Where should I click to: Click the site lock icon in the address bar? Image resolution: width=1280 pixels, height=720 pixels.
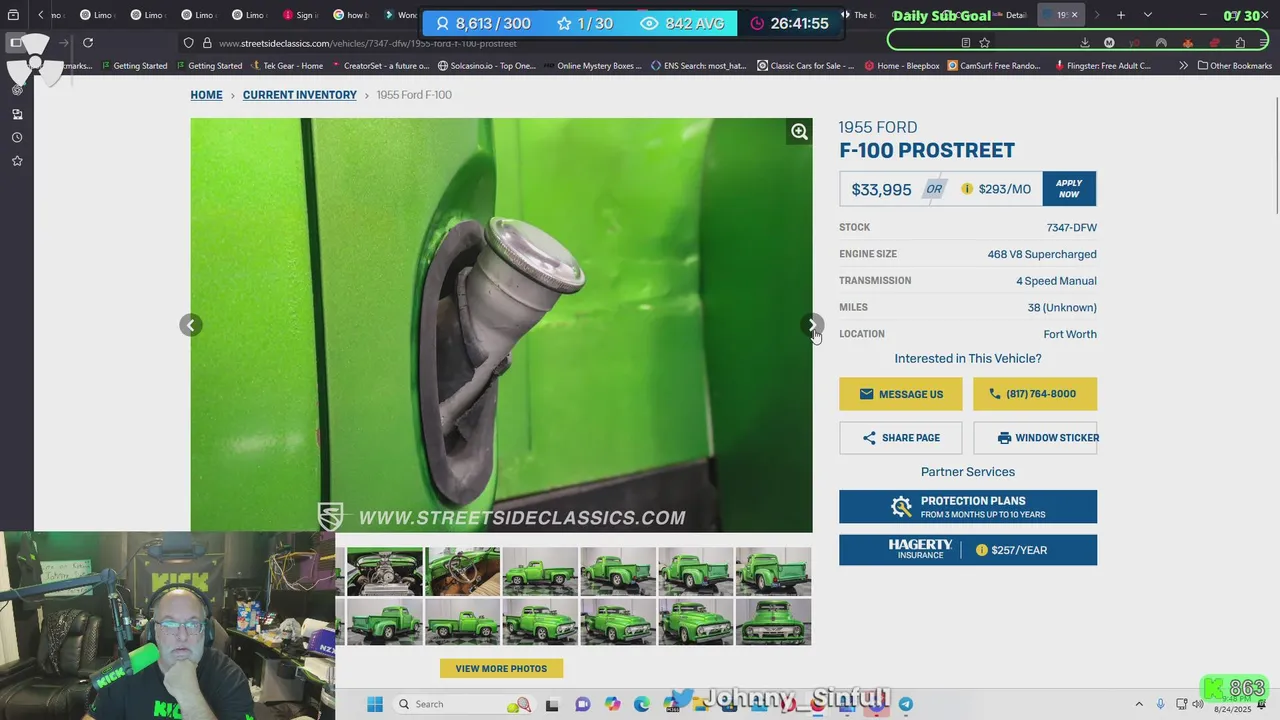[x=207, y=43]
